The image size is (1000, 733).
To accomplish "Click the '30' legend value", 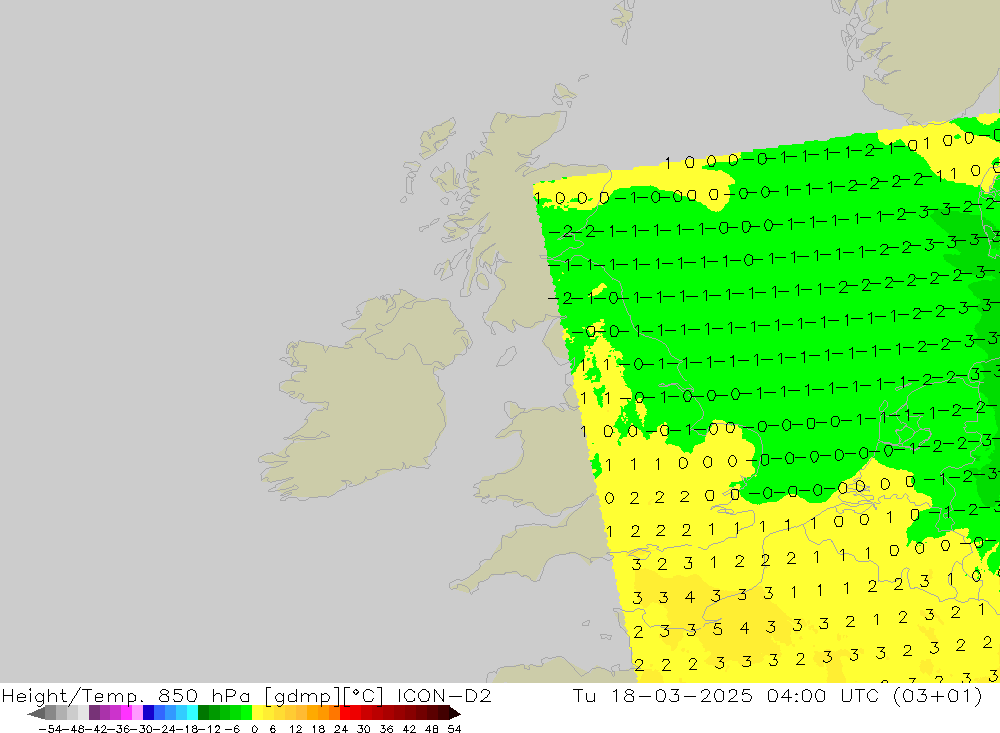I will tap(364, 729).
